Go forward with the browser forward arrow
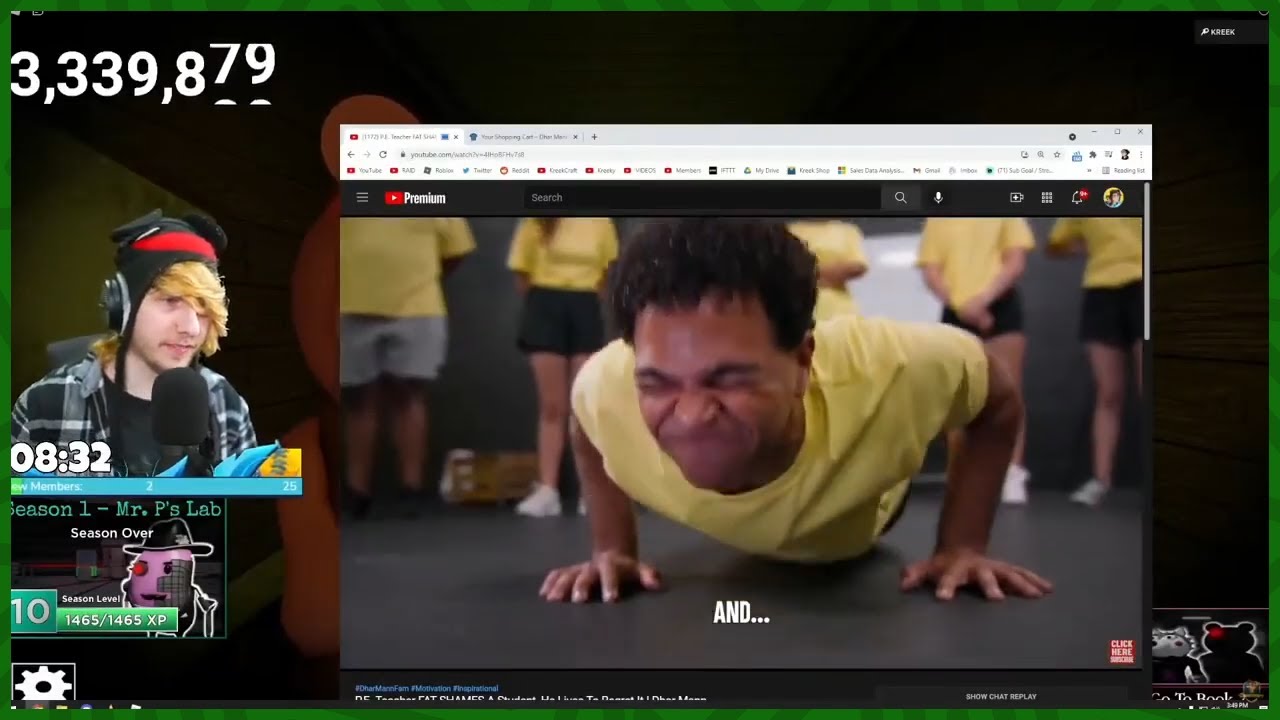1280x720 pixels. pyautogui.click(x=367, y=155)
